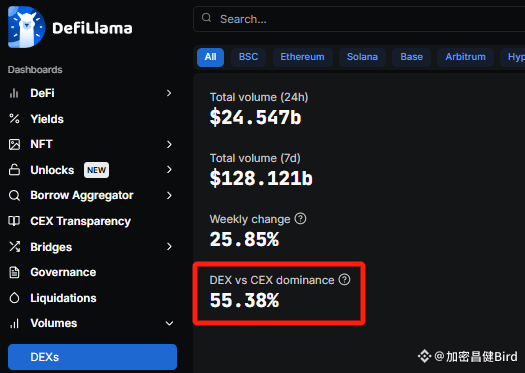Select the Ethereum chain filter
This screenshot has height=373, width=525.
[302, 57]
